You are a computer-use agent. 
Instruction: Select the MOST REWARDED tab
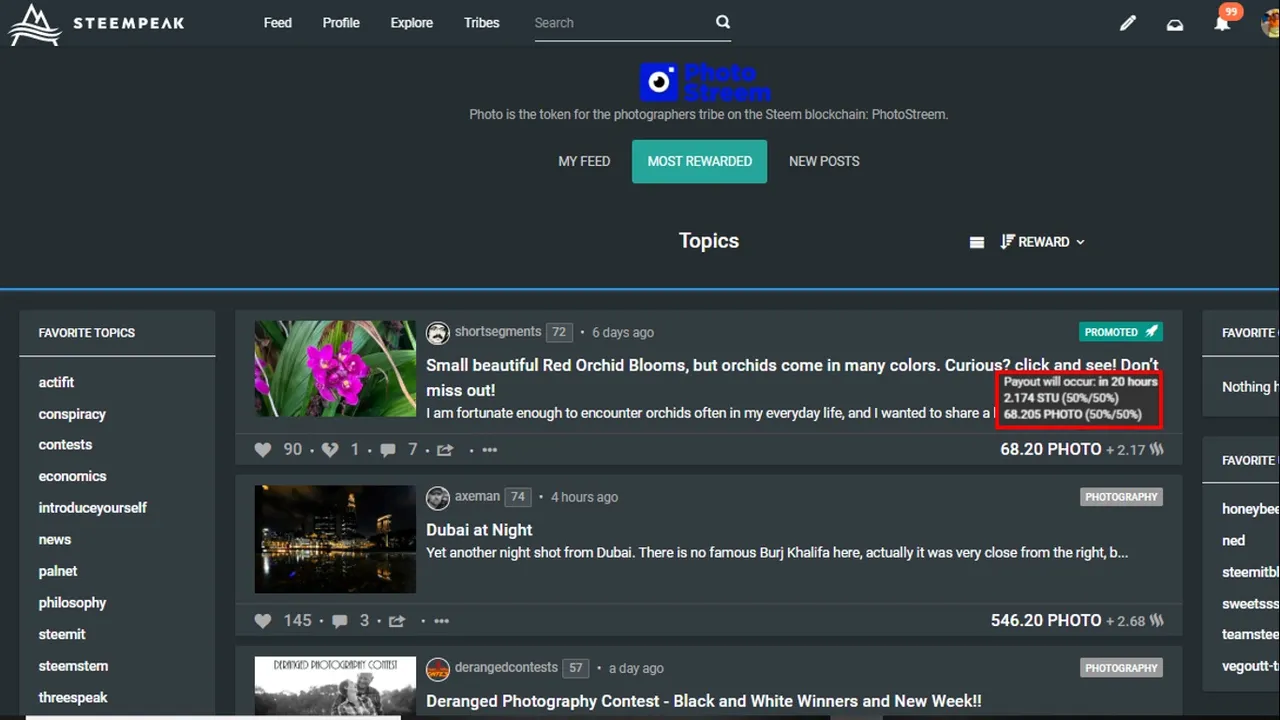699,161
